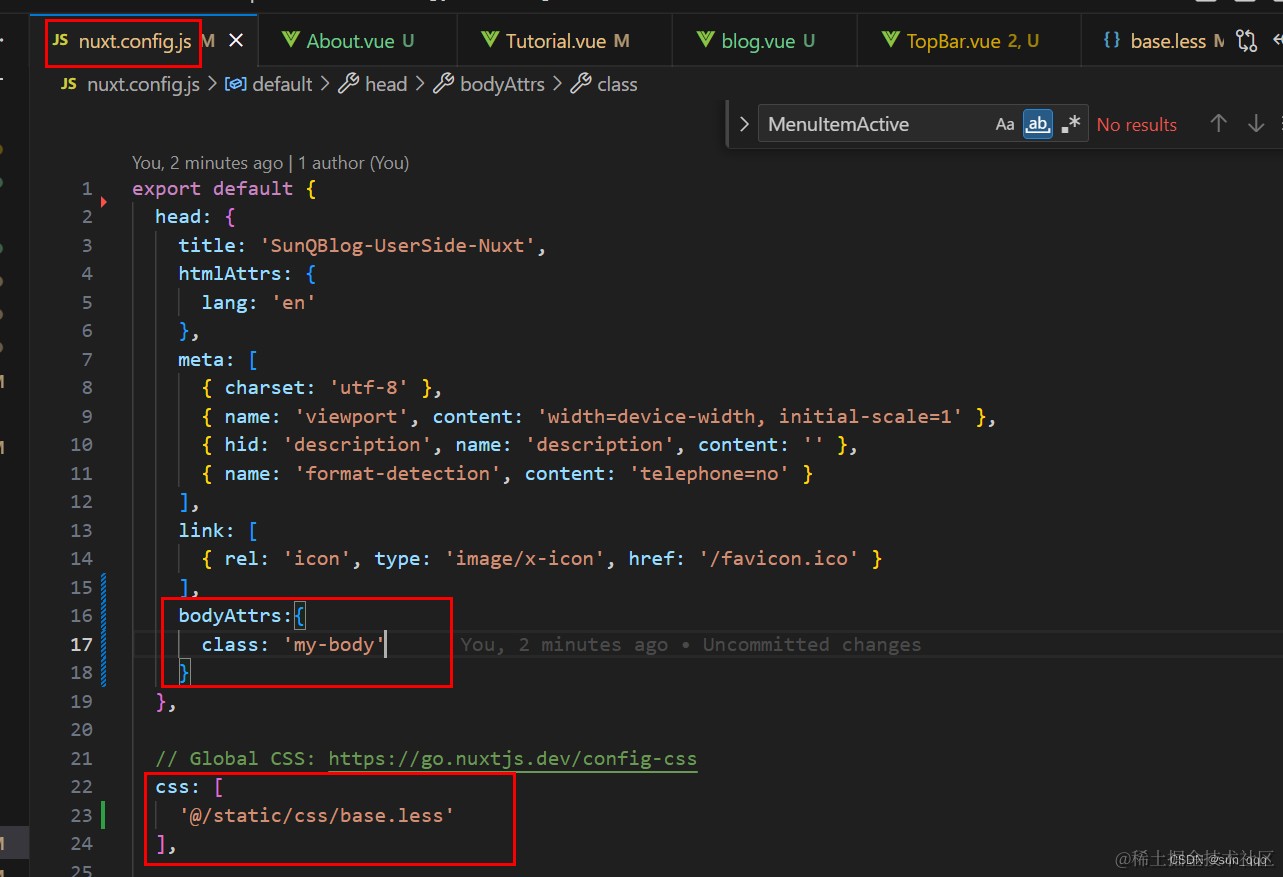Click the wrench icon beside 'head' breadcrumb

348,84
